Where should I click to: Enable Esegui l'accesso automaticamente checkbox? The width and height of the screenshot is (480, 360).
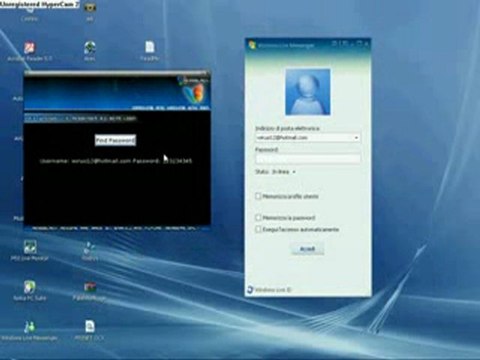click(258, 229)
